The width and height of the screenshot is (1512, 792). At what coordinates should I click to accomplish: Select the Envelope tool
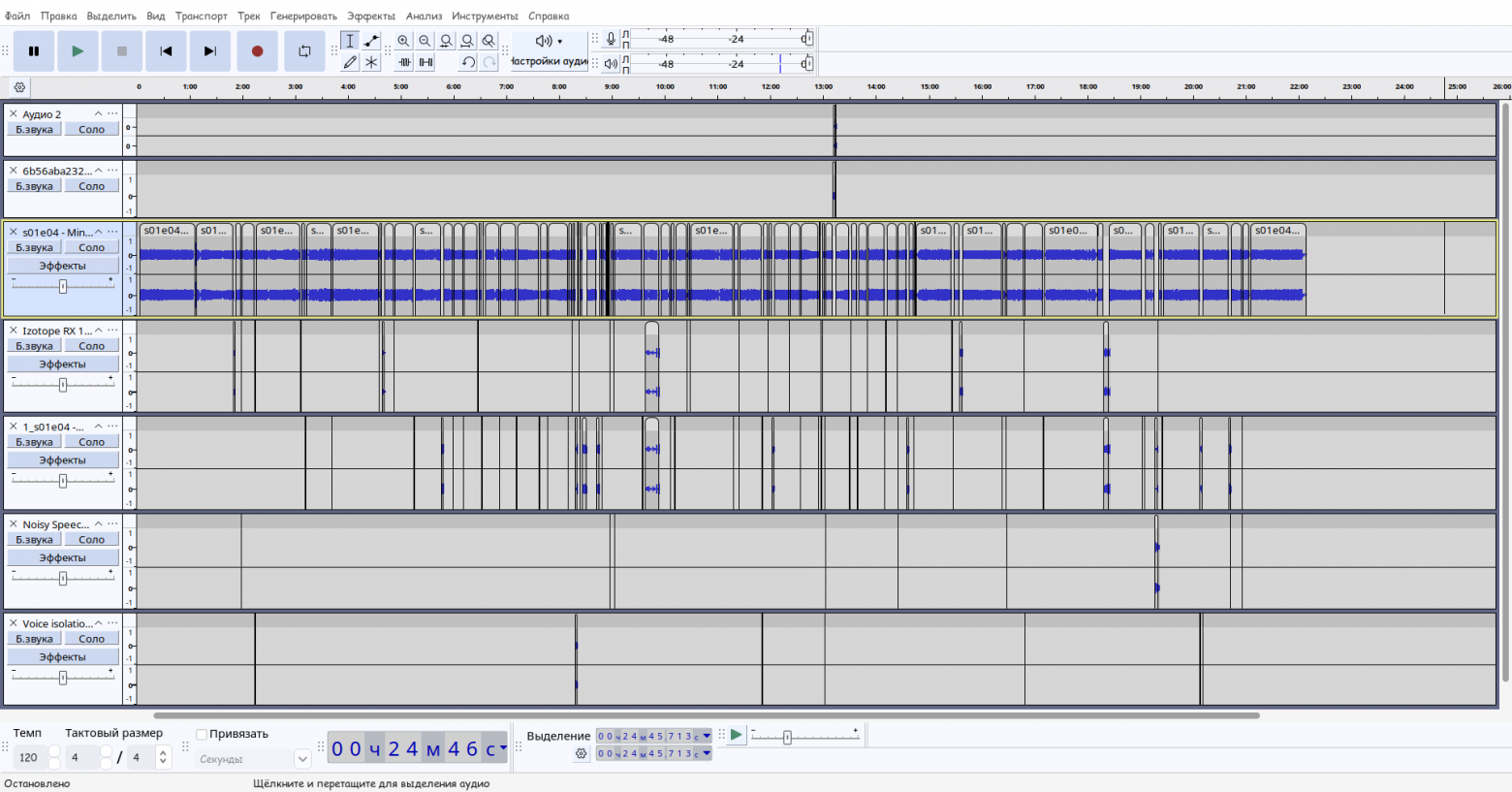(371, 41)
